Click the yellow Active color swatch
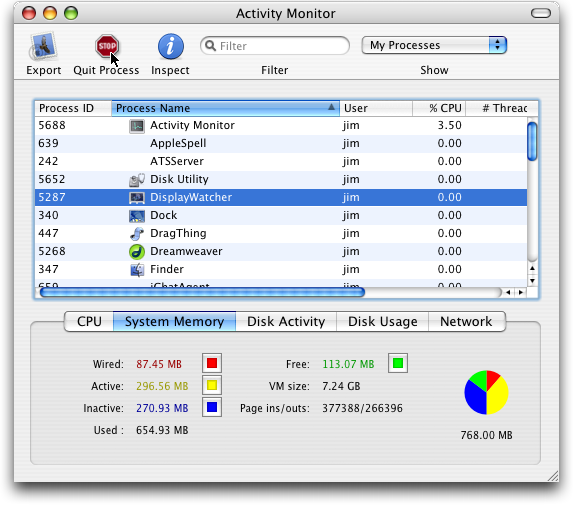Screen dimensions: 573x505 [x=212, y=385]
